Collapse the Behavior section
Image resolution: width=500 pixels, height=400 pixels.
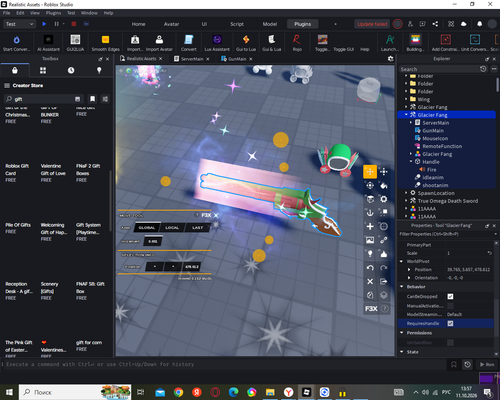click(x=402, y=286)
